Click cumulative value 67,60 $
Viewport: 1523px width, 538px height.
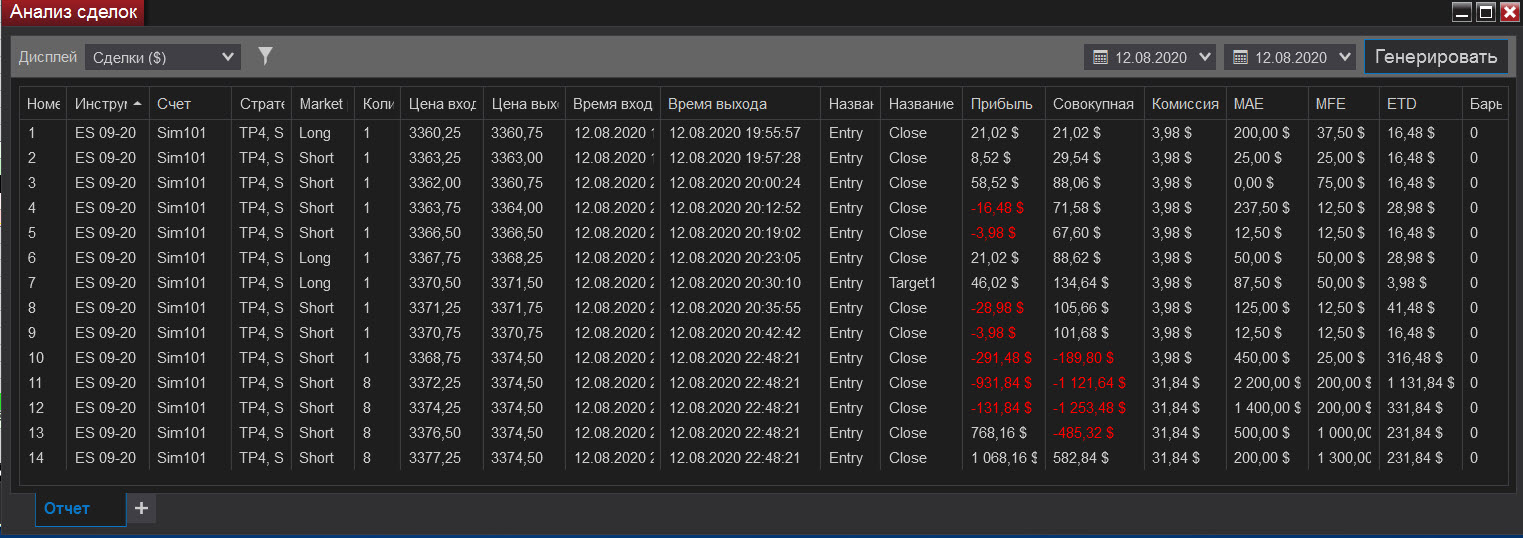(x=1077, y=233)
